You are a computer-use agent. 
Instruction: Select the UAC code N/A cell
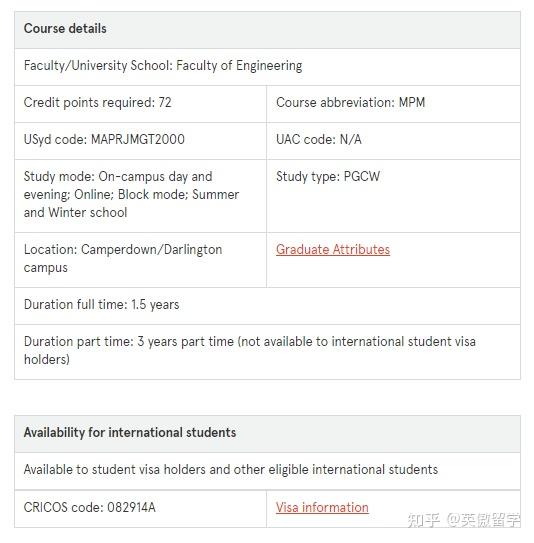tap(393, 141)
